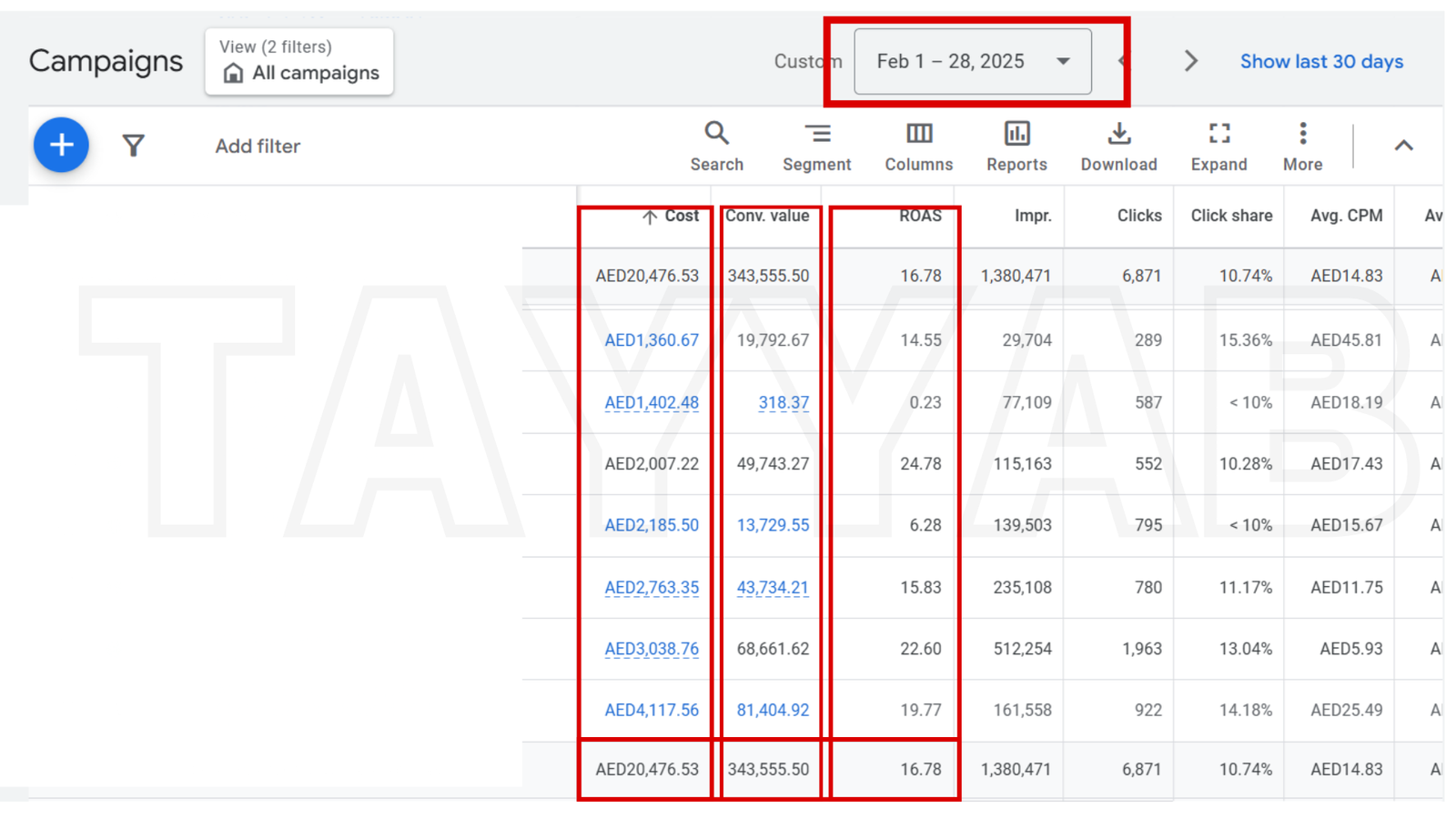The image size is (1456, 819).
Task: Open the More options menu
Action: [1302, 146]
